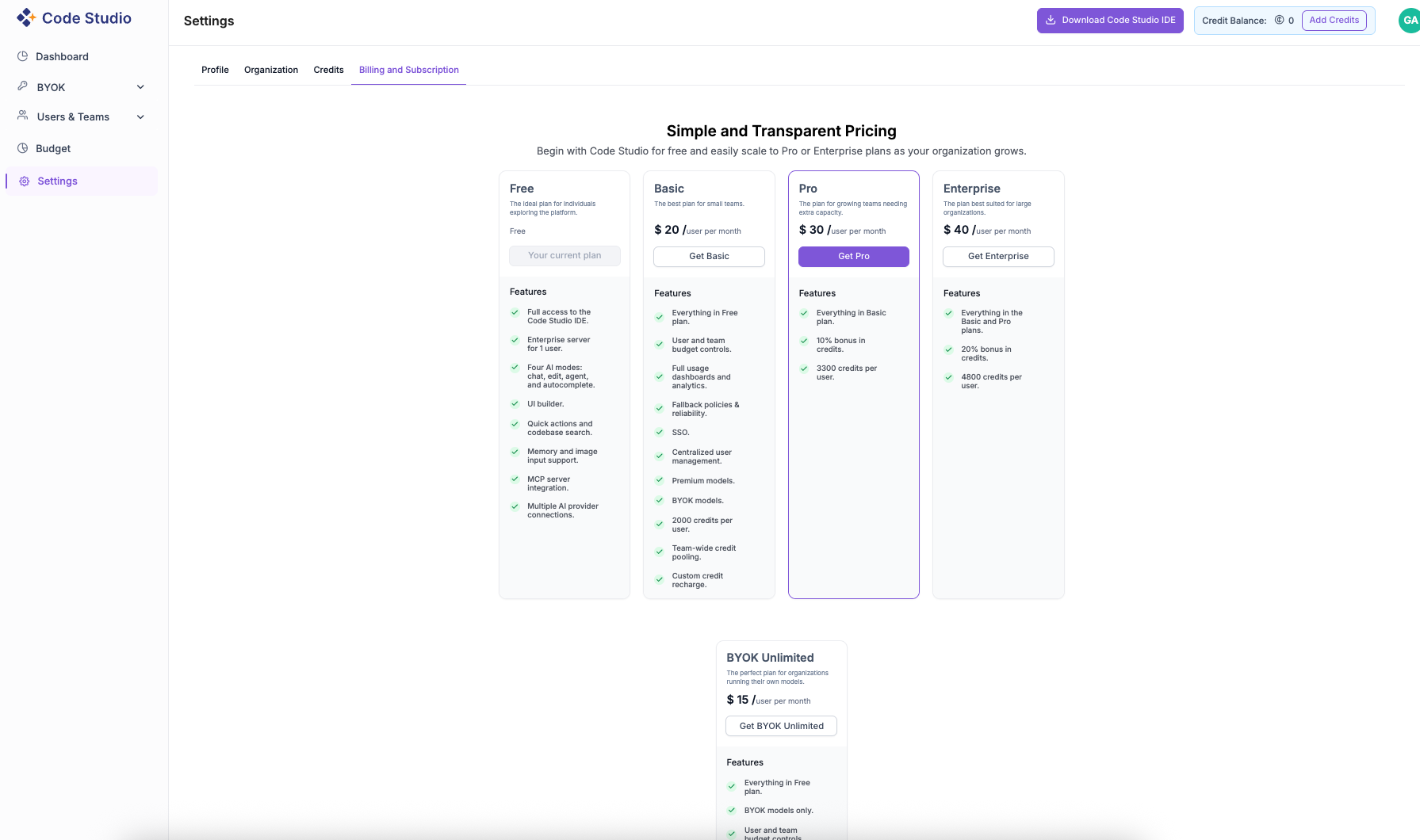1420x840 pixels.
Task: Switch to the Profile tab
Action: (214, 70)
